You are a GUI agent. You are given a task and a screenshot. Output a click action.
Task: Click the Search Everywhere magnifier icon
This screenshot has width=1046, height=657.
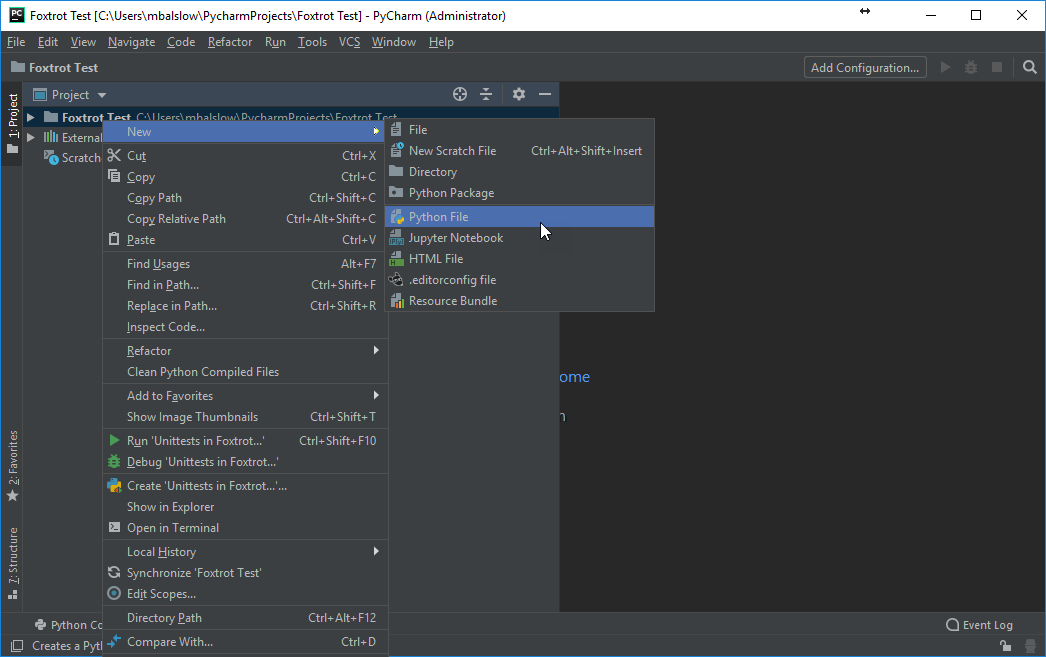coord(1030,67)
